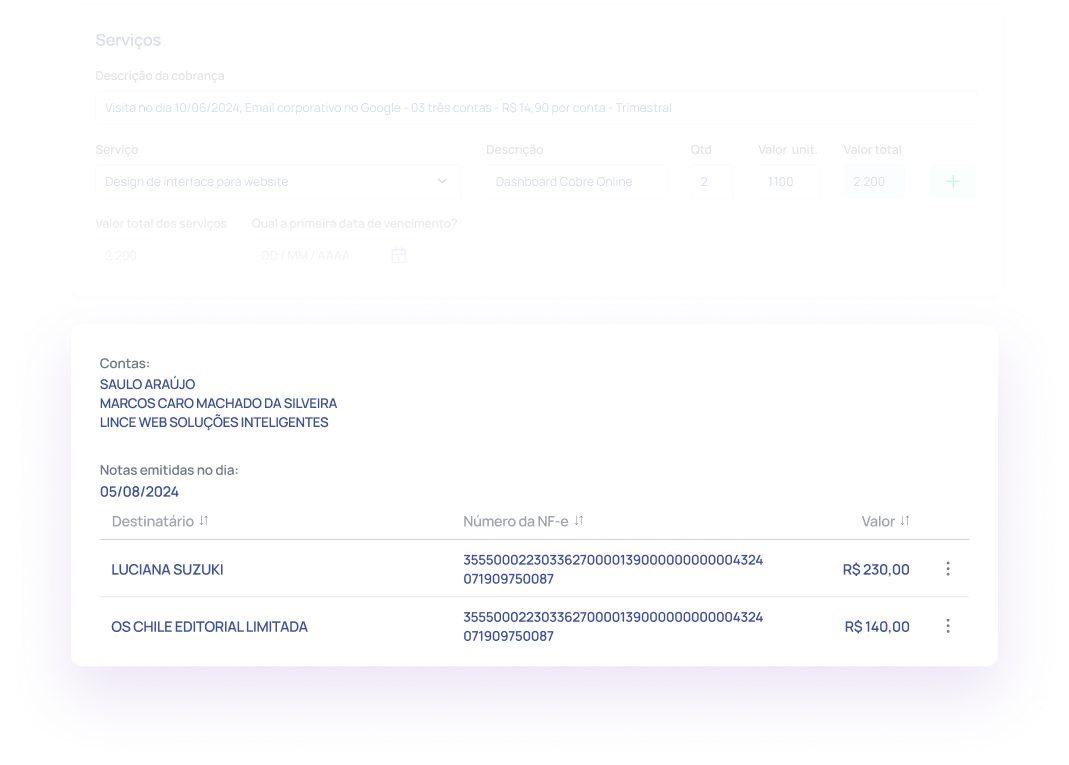Open the options menu for LUCIANA SUZUKI row
The width and height of the screenshot is (1069, 765).
pyautogui.click(x=948, y=569)
